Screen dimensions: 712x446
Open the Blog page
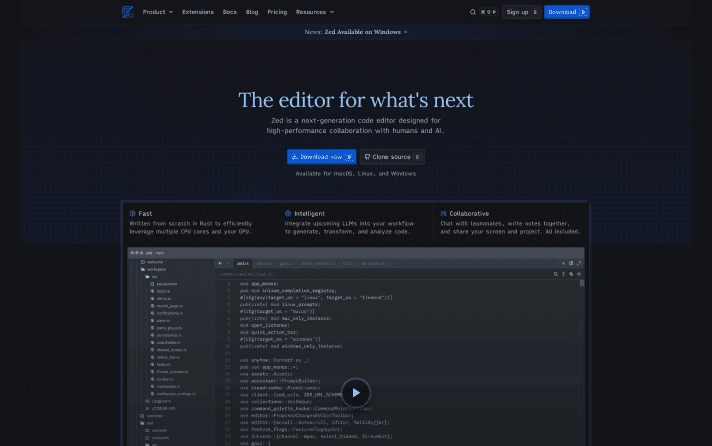click(x=252, y=12)
